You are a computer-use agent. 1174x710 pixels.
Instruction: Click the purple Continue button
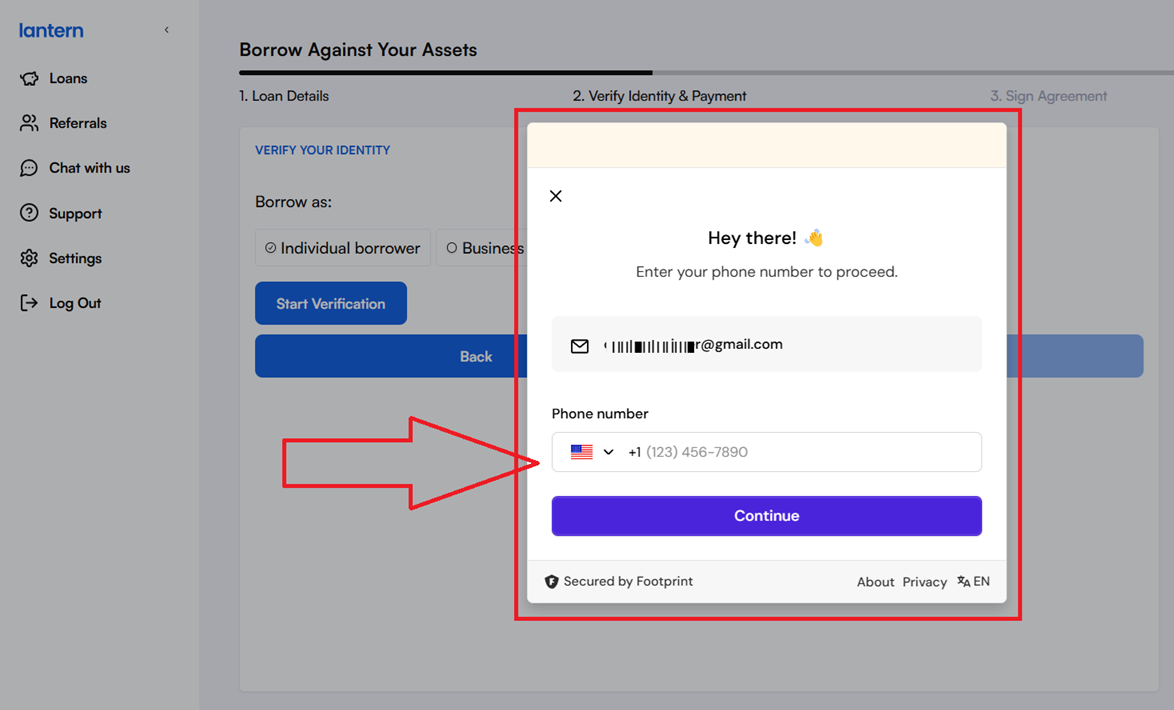point(767,516)
